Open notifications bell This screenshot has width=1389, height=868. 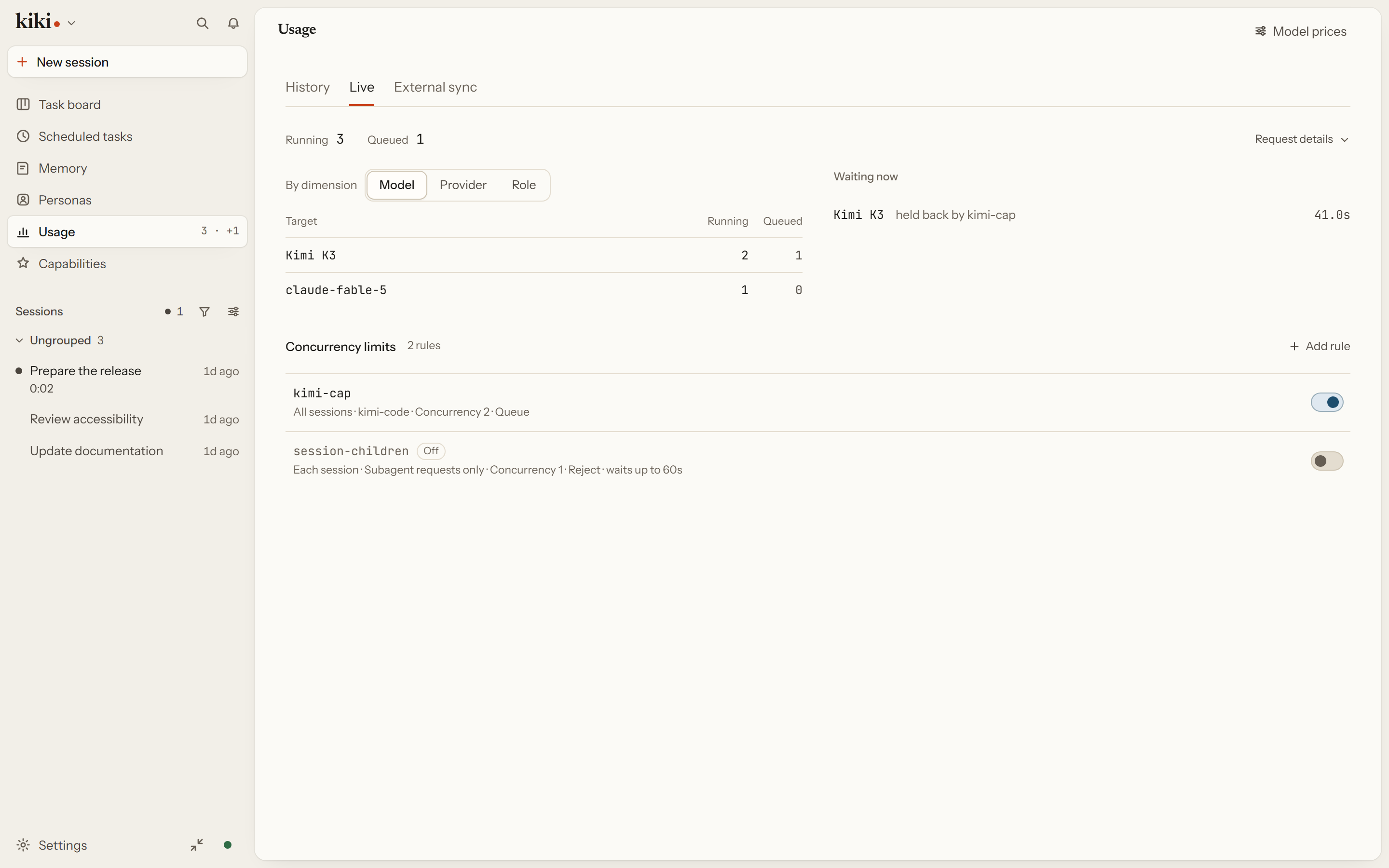click(233, 24)
